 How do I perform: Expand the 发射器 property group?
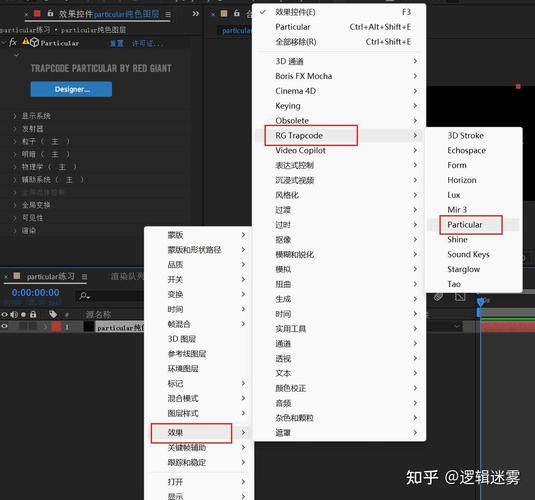[15, 129]
